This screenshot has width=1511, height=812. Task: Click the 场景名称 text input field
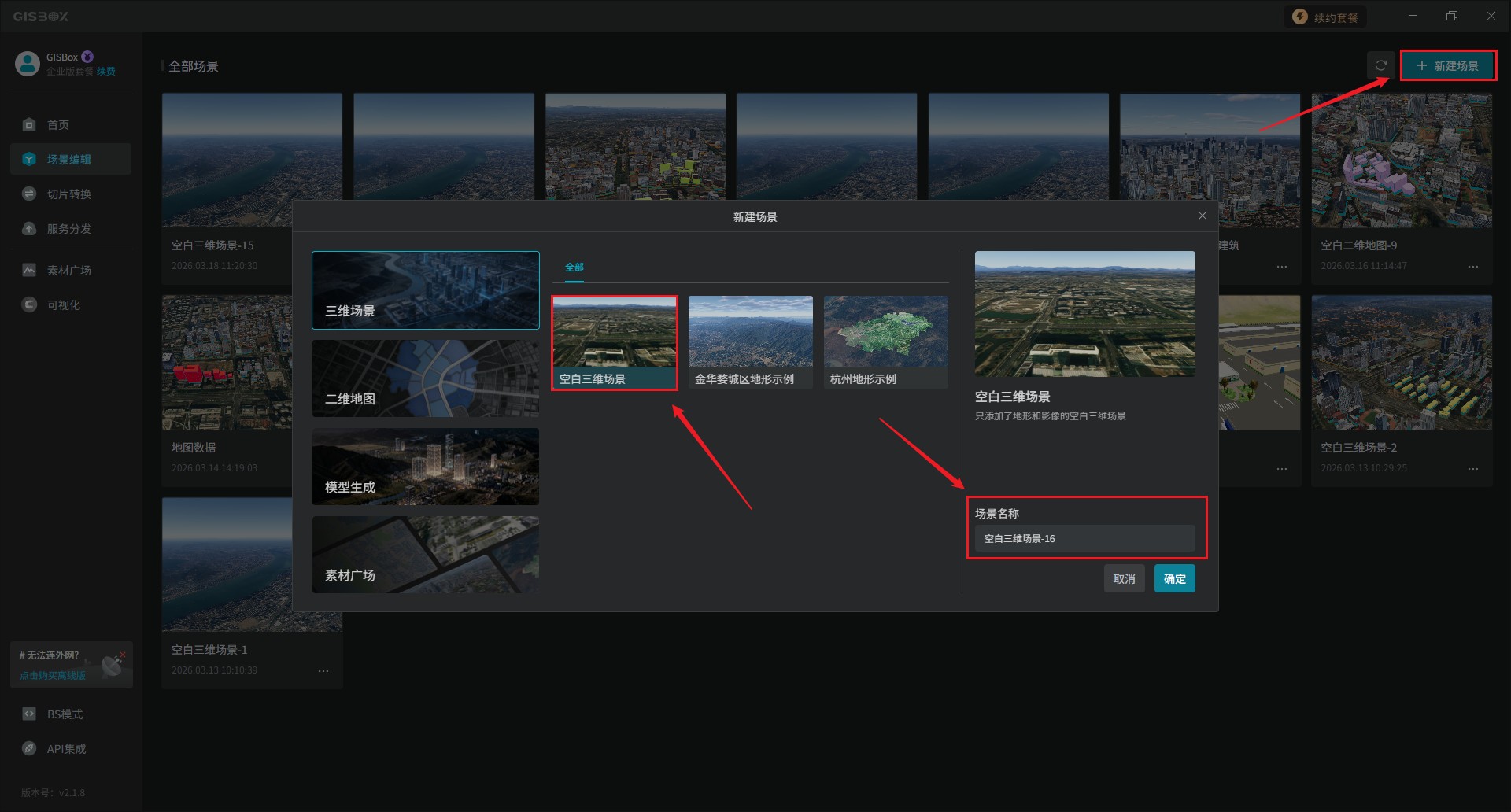[x=1084, y=539]
